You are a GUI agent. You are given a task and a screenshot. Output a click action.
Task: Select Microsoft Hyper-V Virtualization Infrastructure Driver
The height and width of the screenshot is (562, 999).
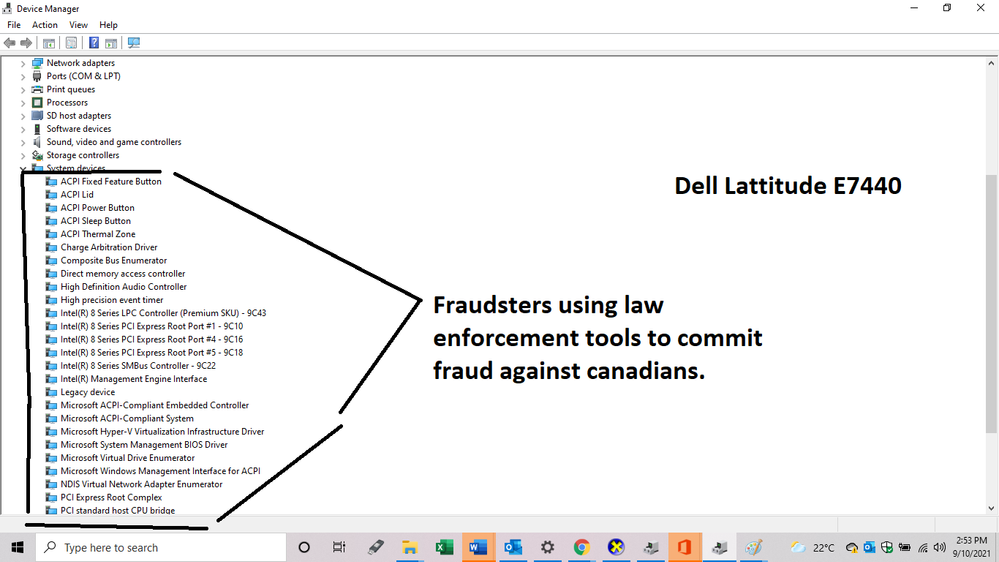click(x=162, y=431)
